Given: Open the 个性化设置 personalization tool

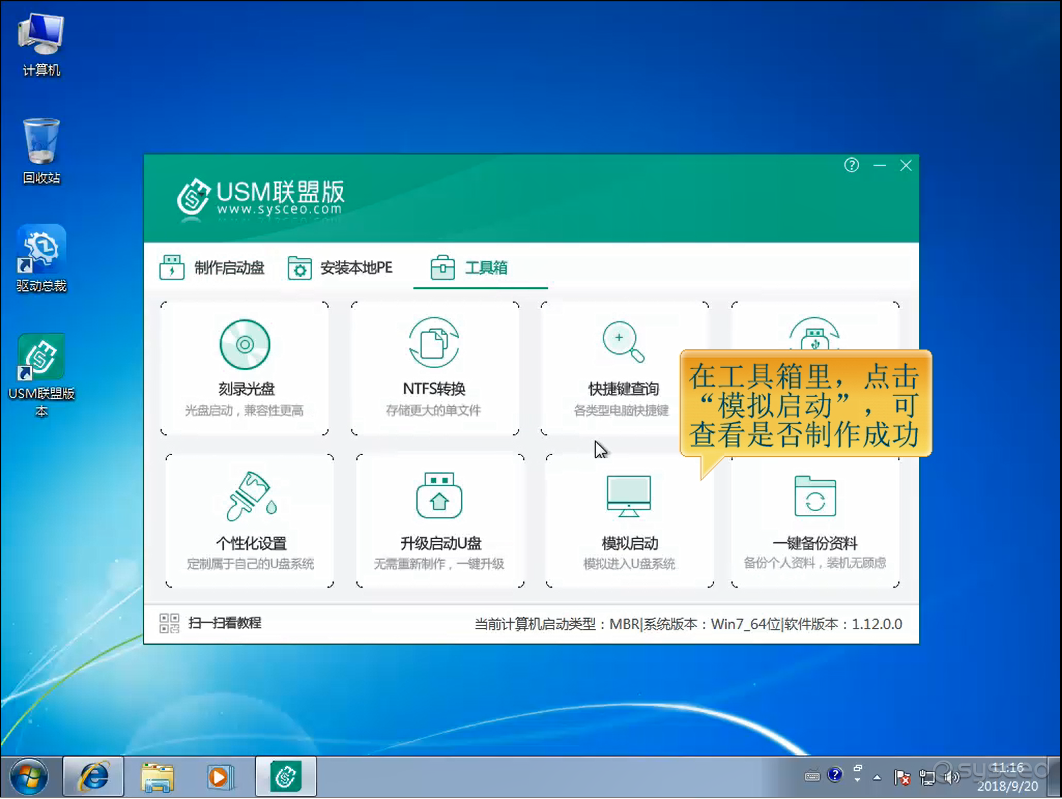Looking at the screenshot, I should click(250, 520).
